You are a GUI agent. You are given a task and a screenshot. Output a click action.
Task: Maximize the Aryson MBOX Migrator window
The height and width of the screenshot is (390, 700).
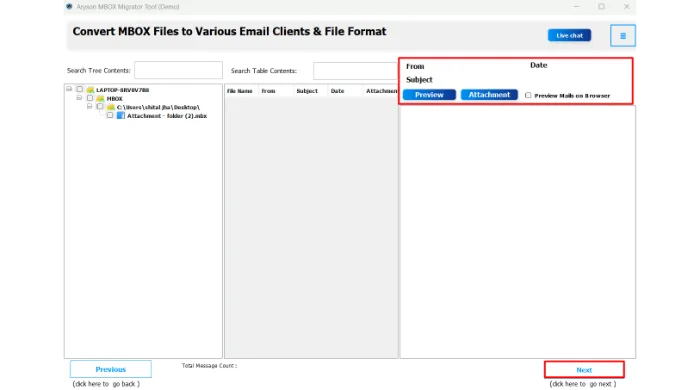601,7
